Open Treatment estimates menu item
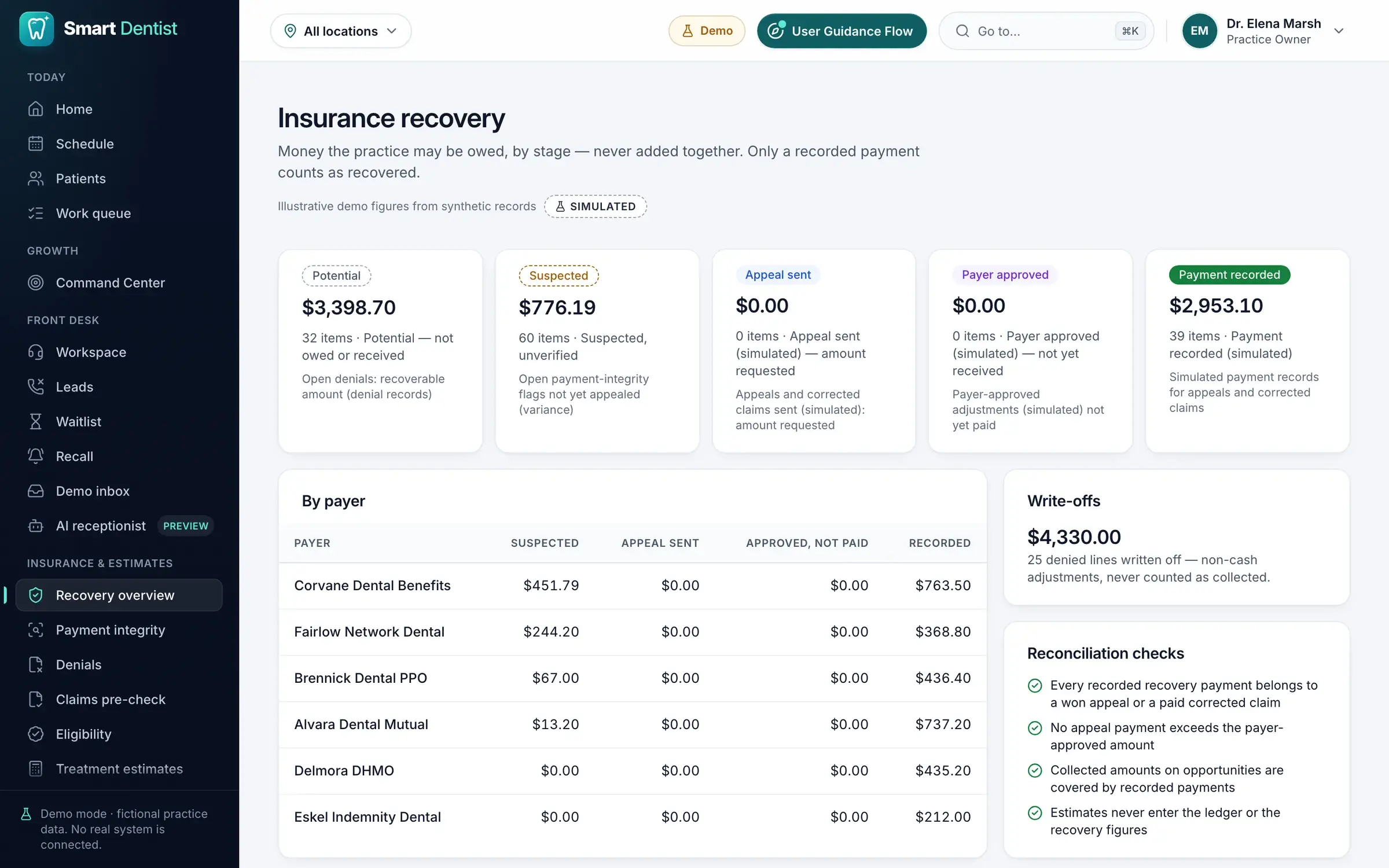This screenshot has height=868, width=1389. point(119,768)
